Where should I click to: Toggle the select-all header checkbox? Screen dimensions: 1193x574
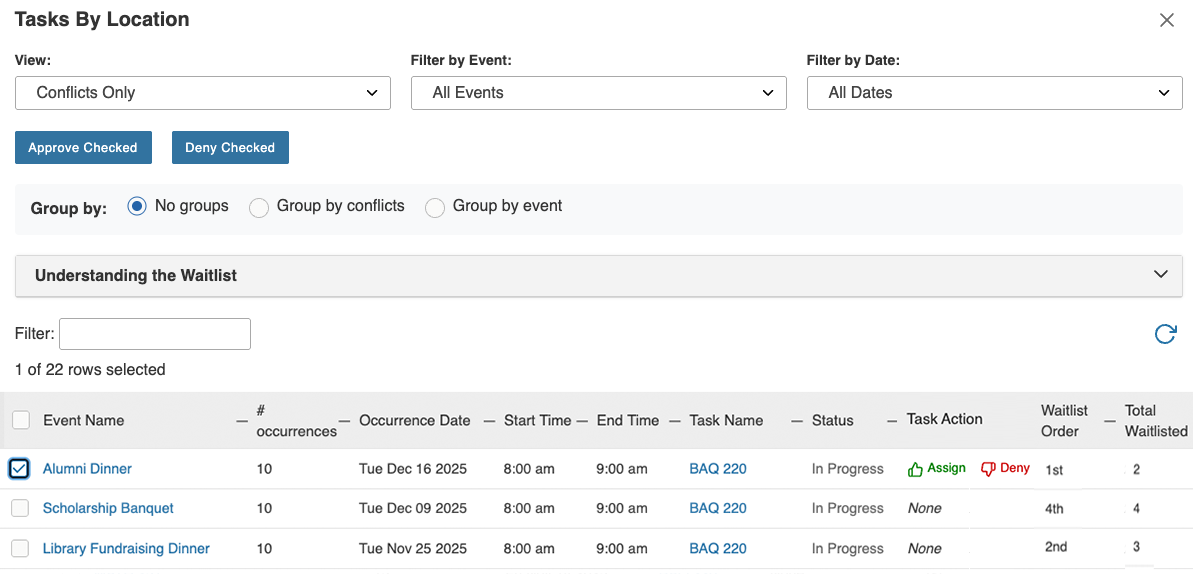tap(20, 420)
